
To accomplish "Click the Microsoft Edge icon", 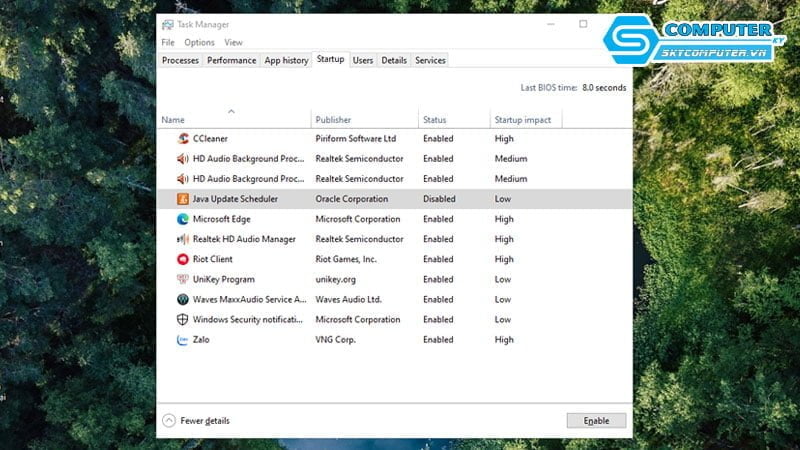I will 183,219.
